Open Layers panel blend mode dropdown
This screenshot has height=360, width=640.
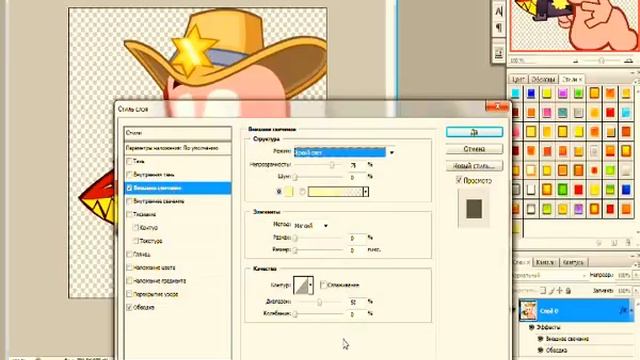point(550,276)
